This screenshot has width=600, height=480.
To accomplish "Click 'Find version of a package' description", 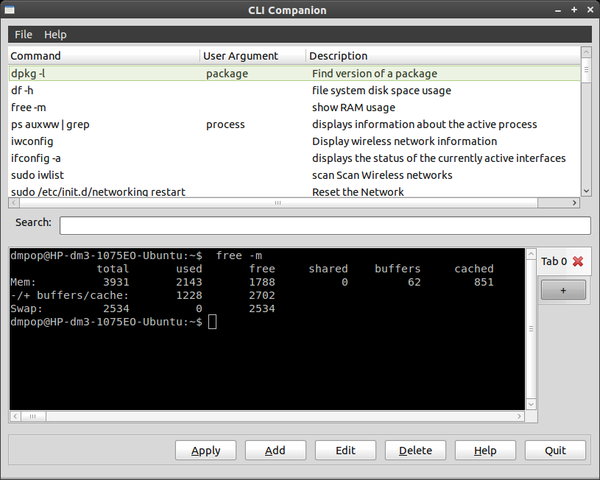I will (375, 73).
